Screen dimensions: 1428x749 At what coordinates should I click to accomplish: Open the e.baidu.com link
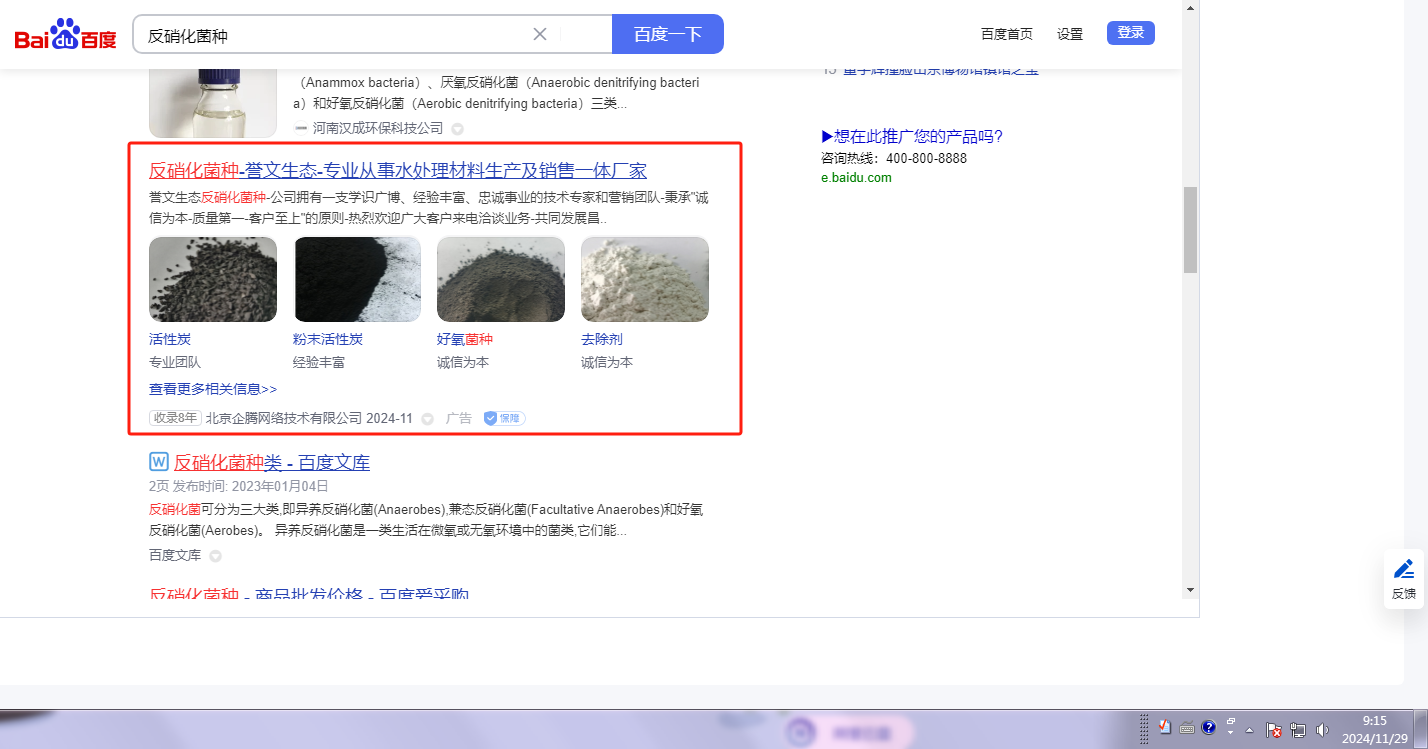856,178
